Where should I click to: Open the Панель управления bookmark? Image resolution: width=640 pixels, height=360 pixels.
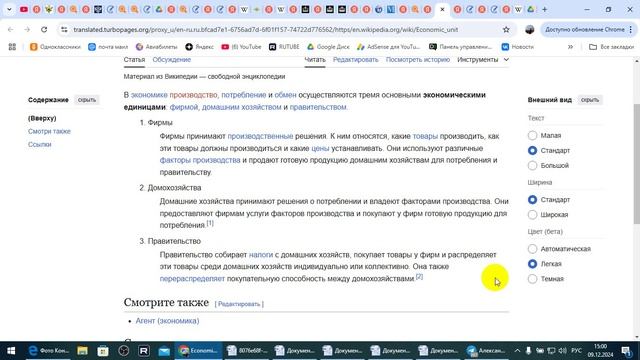(x=460, y=47)
